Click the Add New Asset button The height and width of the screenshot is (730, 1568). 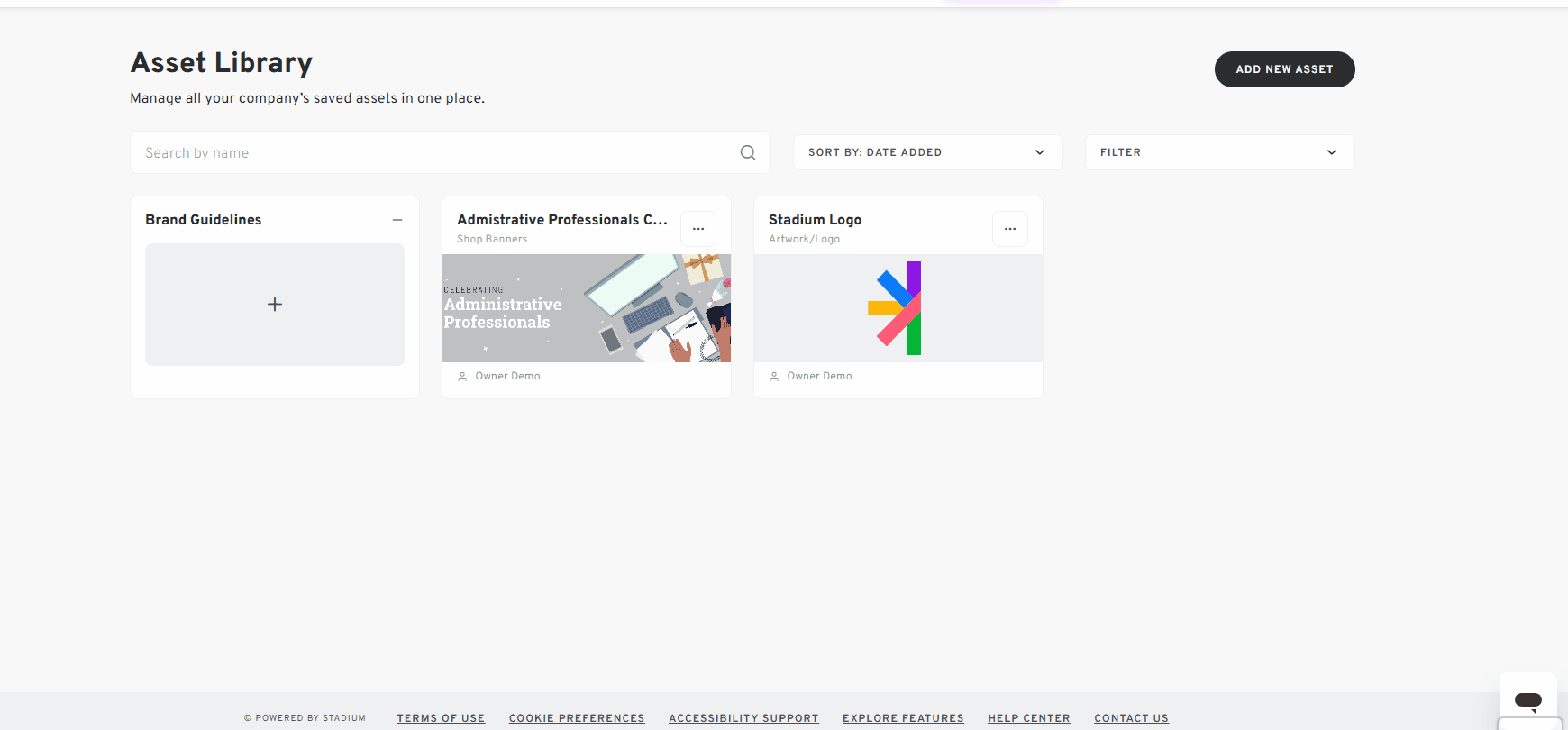(x=1285, y=69)
